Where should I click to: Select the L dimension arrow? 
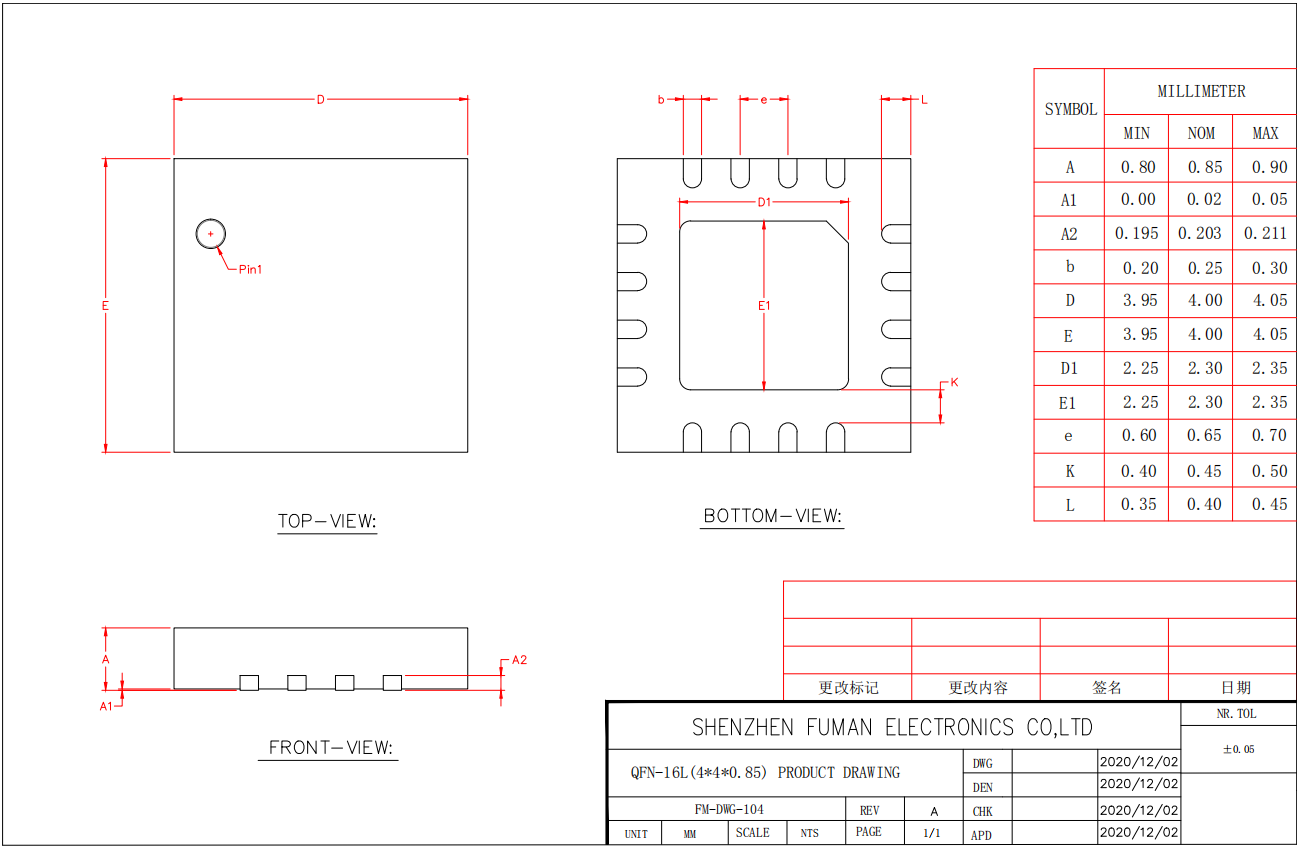click(925, 99)
